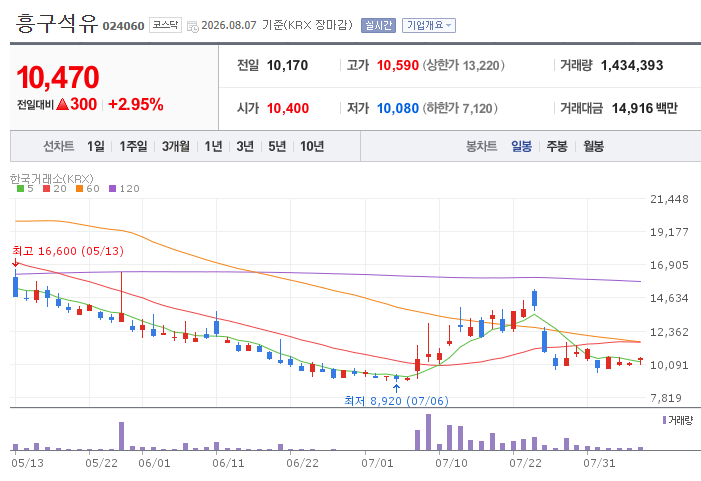Click the 전일 value 10,170
The width and height of the screenshot is (701, 481).
coord(287,65)
